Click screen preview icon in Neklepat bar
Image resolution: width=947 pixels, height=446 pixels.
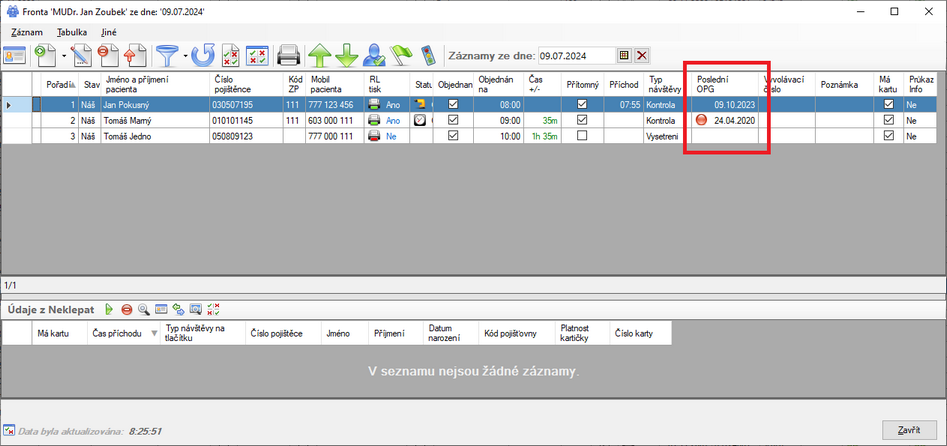tap(196, 309)
